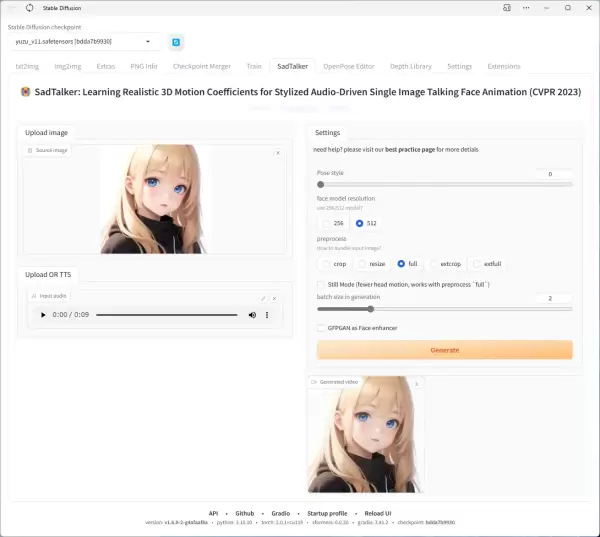
Task: Click the Generated video label icon
Action: click(x=314, y=382)
